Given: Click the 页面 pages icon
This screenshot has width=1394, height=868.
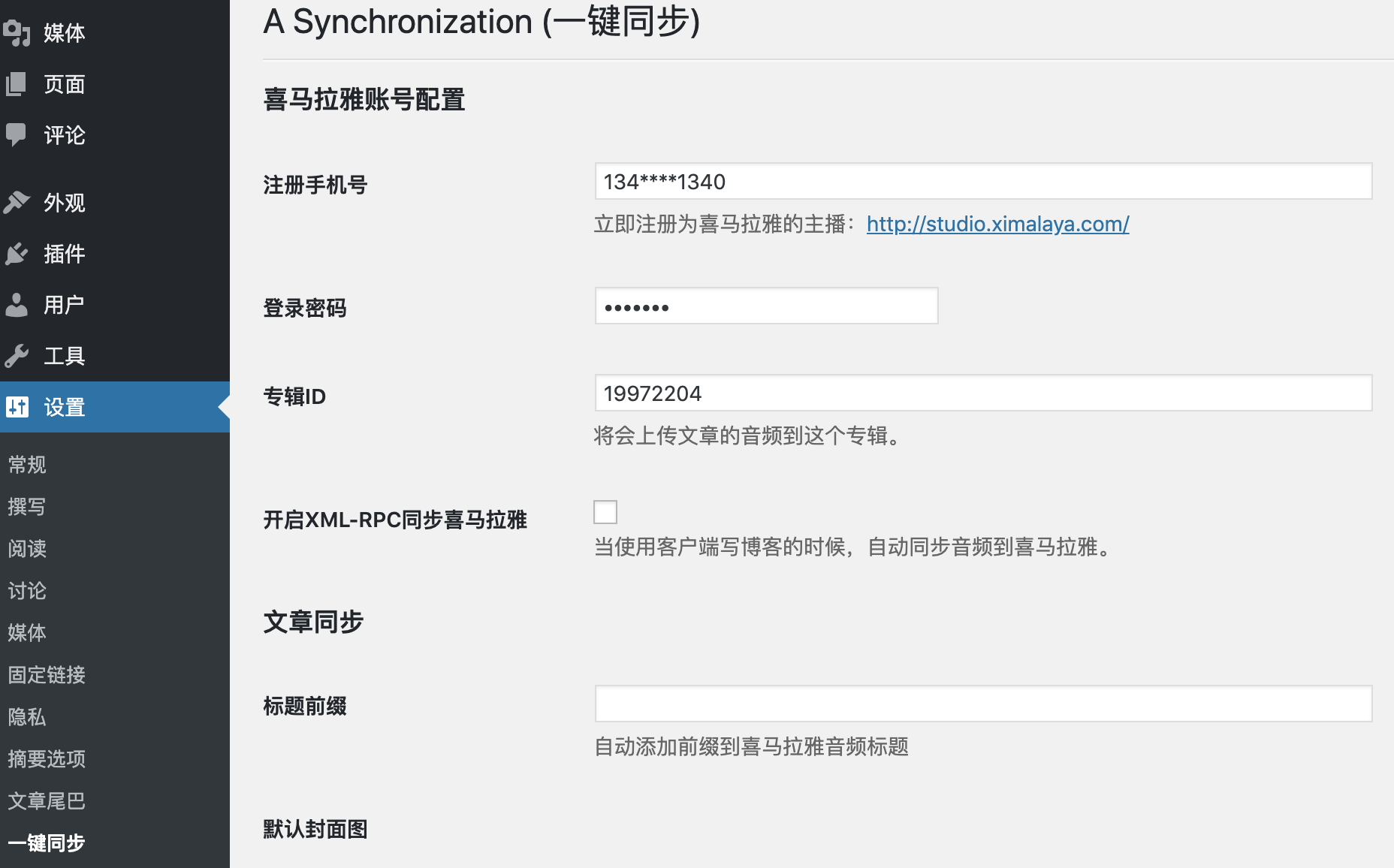Looking at the screenshot, I should [17, 84].
